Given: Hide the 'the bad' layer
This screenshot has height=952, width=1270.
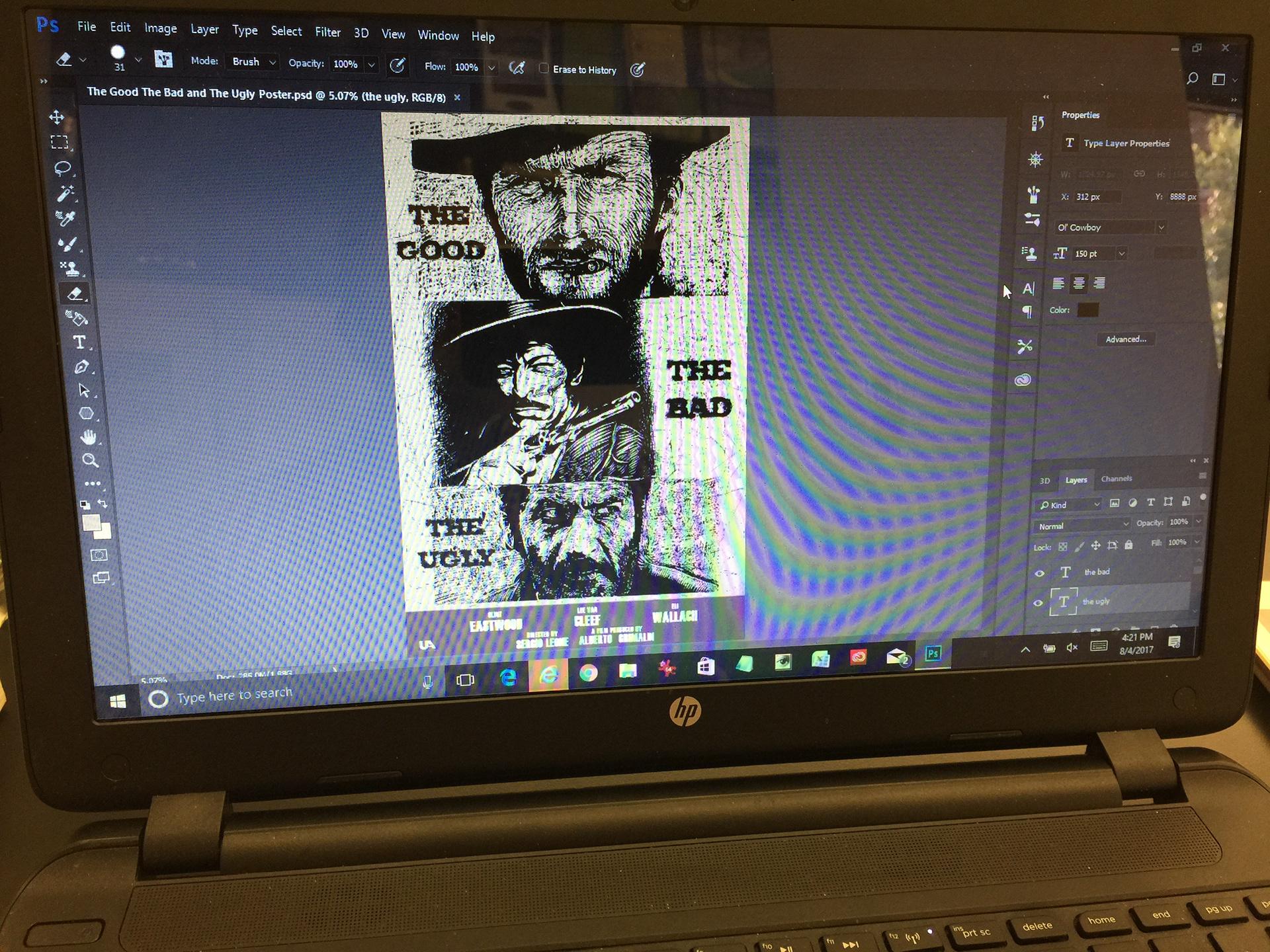Looking at the screenshot, I should pyautogui.click(x=1039, y=573).
